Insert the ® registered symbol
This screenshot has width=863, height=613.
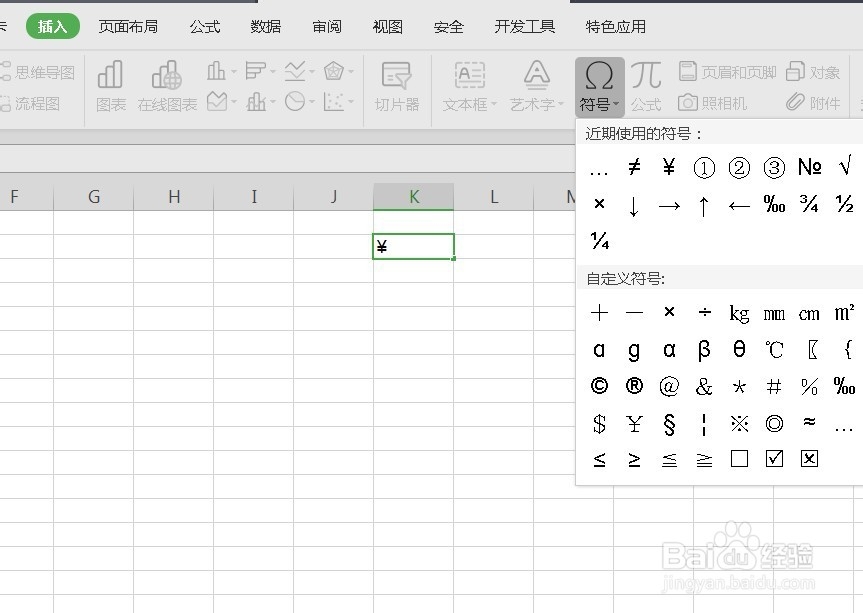click(x=634, y=386)
